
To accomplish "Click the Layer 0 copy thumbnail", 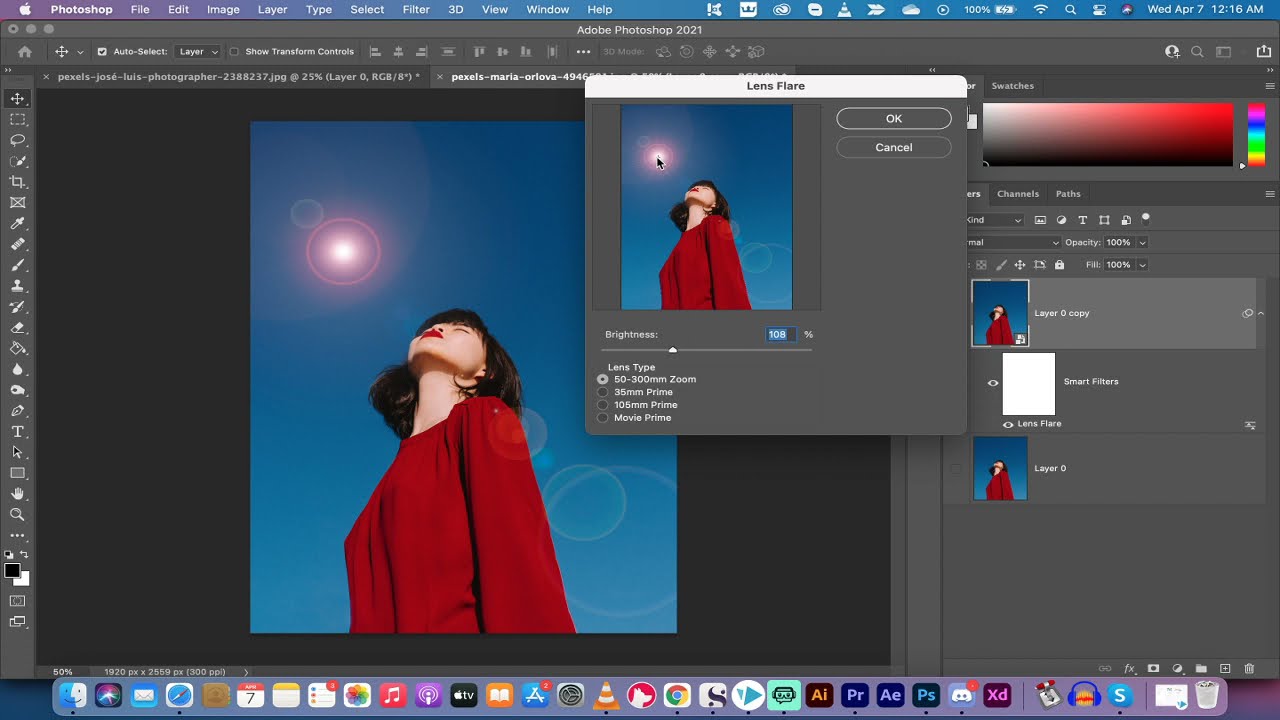I will click(1000, 314).
